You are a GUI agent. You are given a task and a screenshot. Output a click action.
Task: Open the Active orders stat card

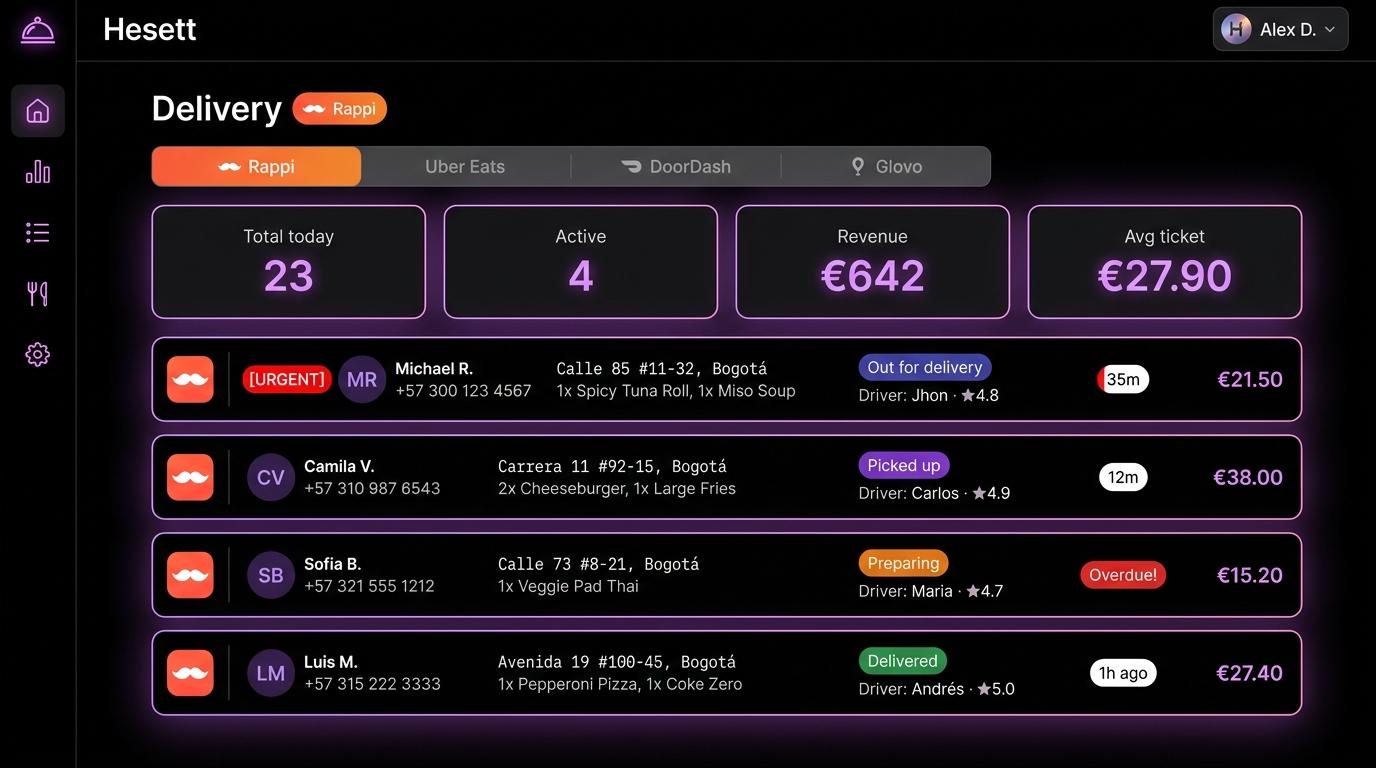click(581, 262)
